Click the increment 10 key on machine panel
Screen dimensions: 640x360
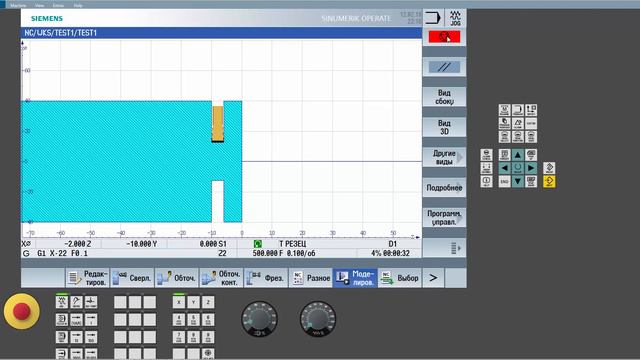click(x=76, y=337)
